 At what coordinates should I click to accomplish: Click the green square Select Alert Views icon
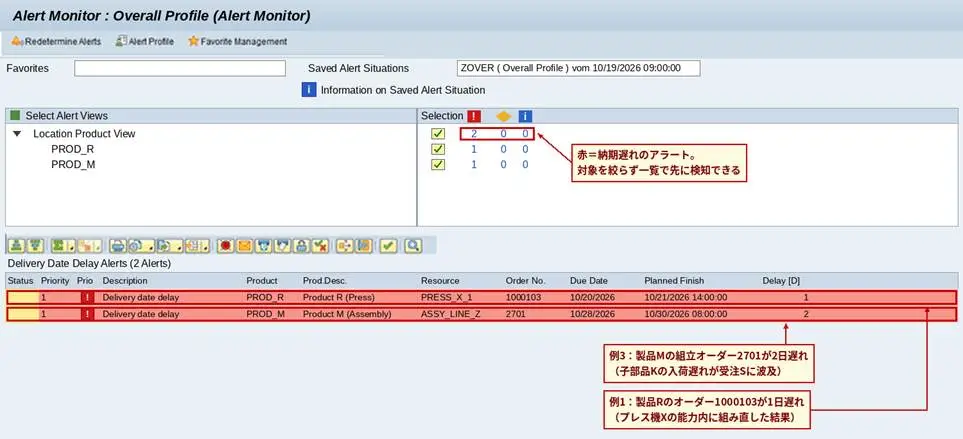(x=15, y=115)
